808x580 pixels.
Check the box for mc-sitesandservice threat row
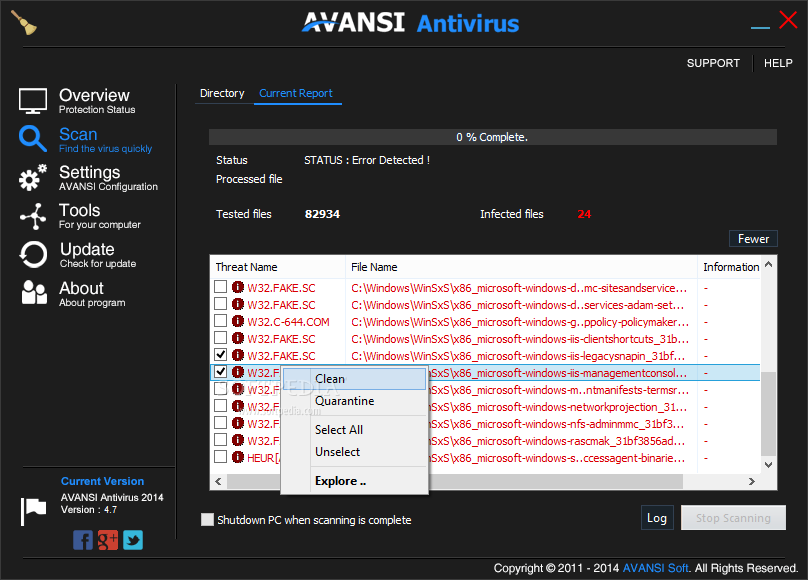pos(221,286)
